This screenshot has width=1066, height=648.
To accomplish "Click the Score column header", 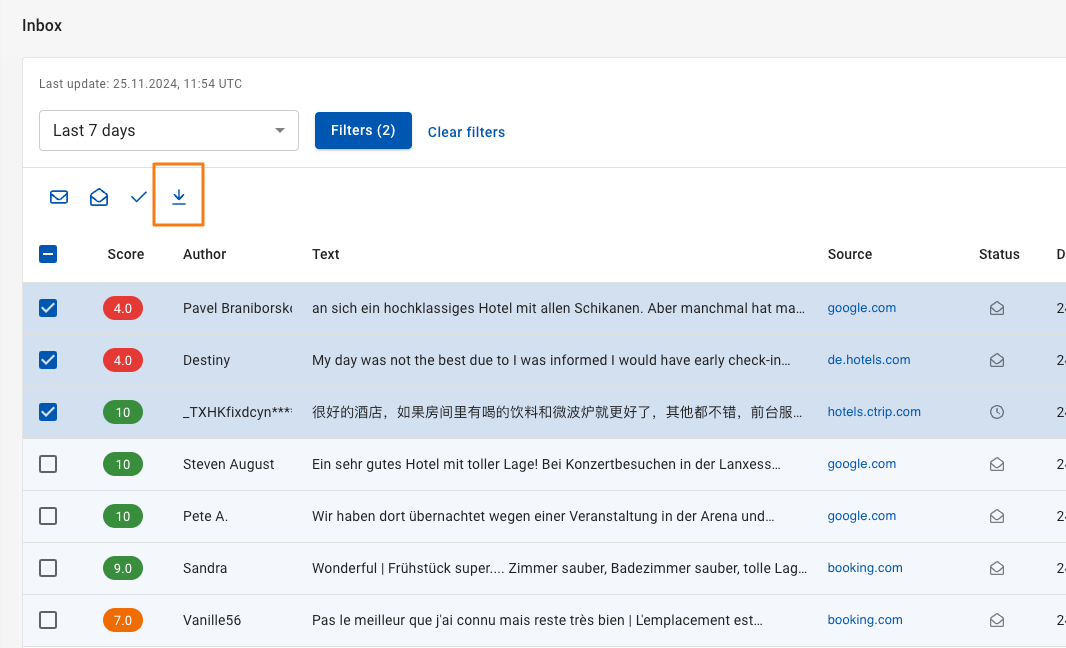I will click(x=126, y=254).
